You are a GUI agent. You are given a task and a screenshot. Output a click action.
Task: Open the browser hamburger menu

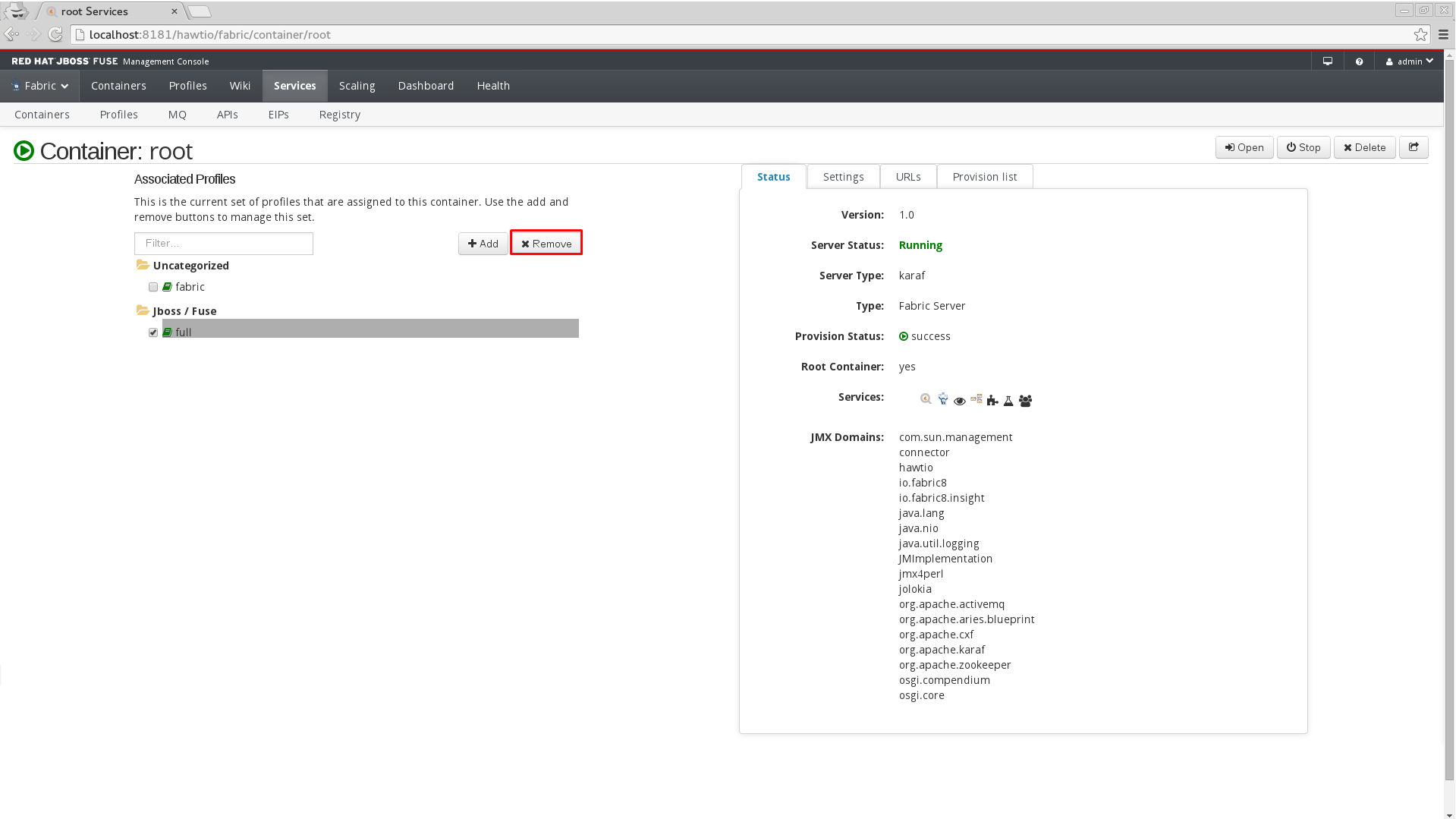tap(1443, 34)
